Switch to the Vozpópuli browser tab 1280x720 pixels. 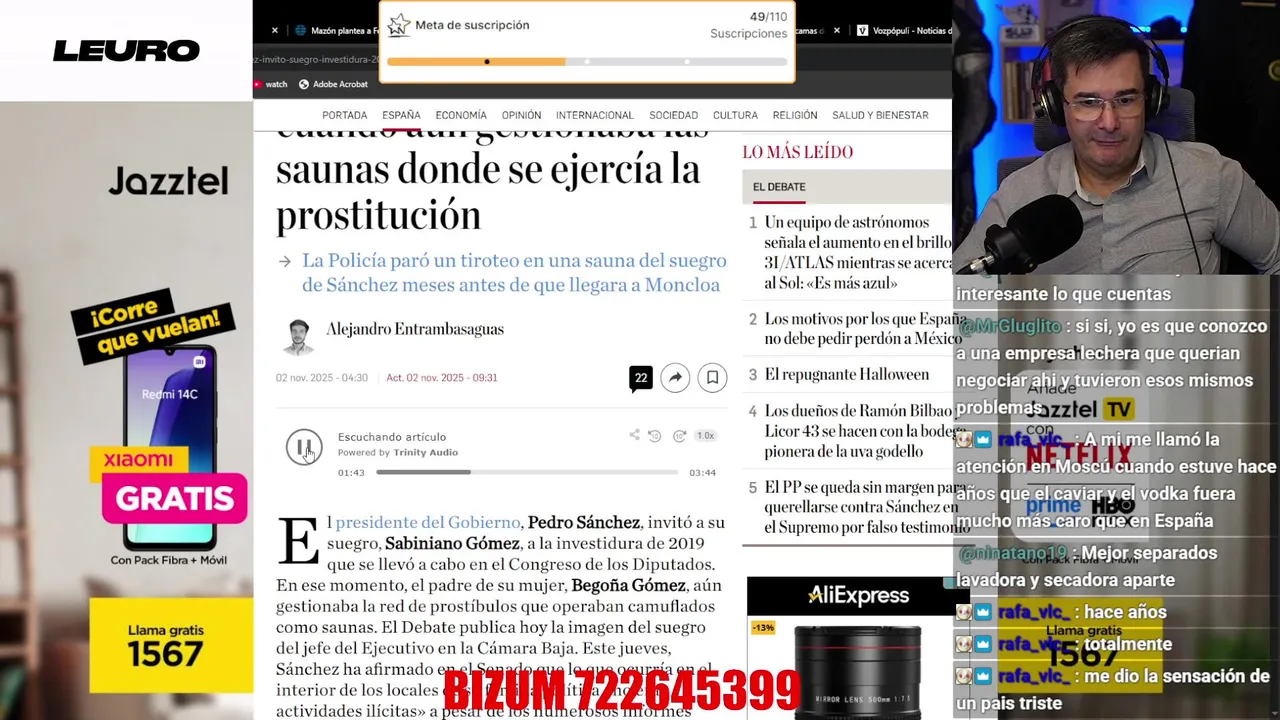click(904, 31)
